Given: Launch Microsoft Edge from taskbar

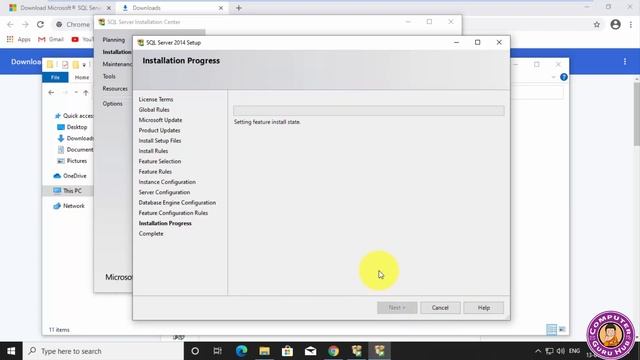Looking at the screenshot, I should click(241, 351).
